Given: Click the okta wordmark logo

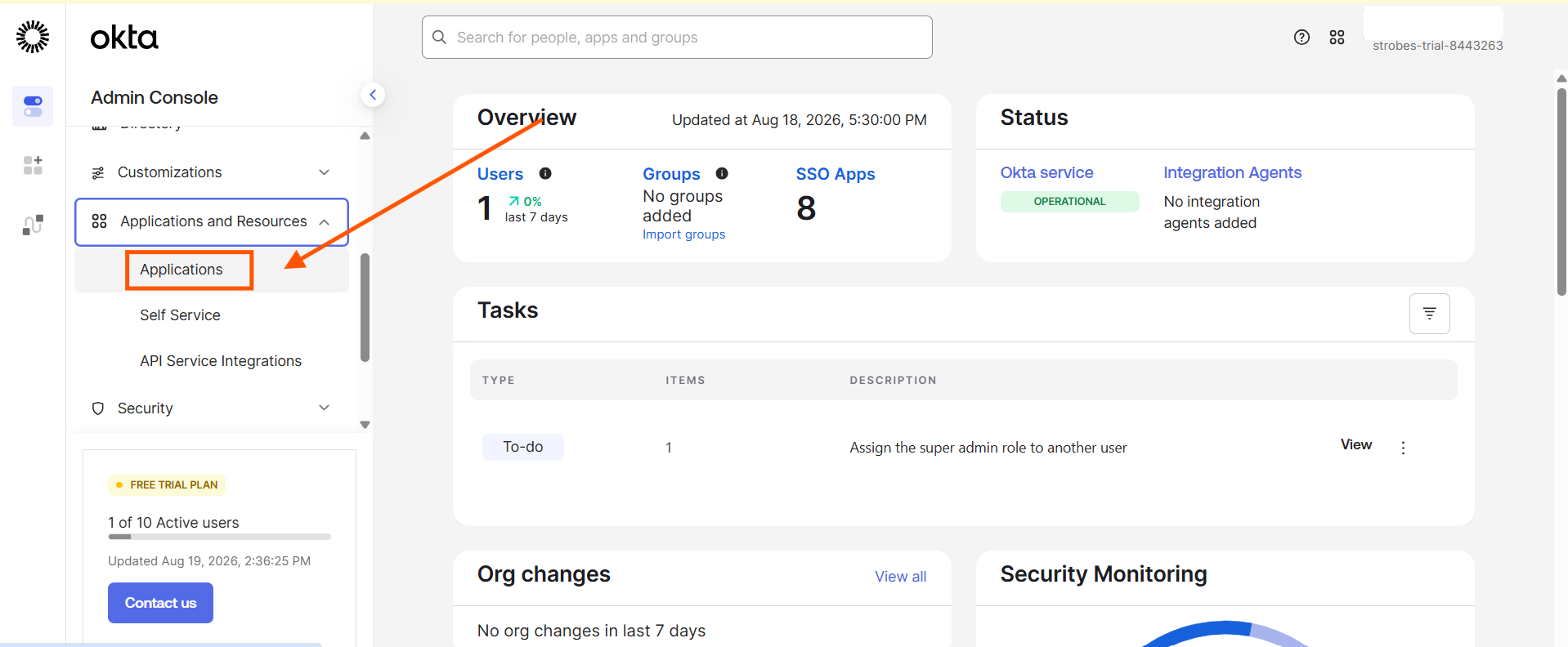Looking at the screenshot, I should coord(124,37).
